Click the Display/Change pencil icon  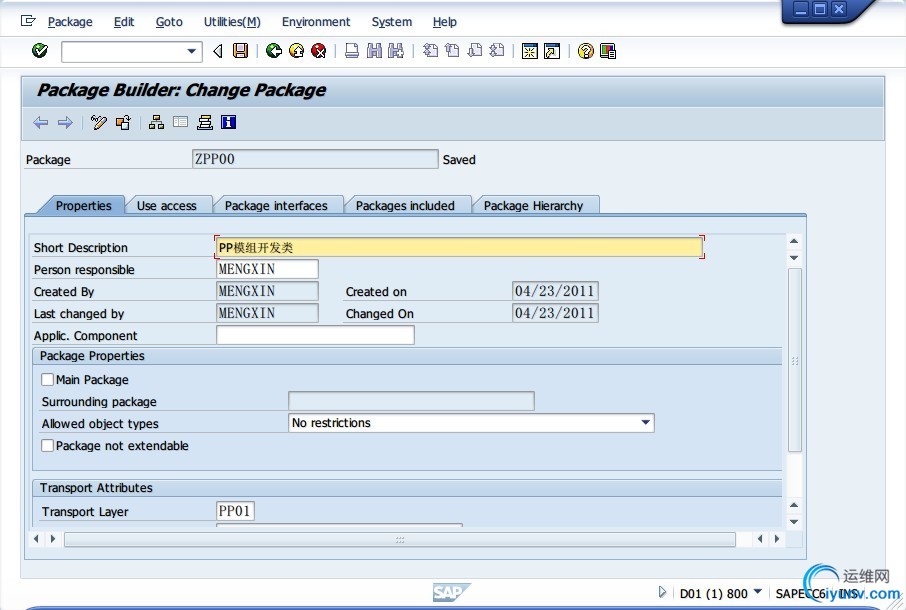[x=98, y=123]
